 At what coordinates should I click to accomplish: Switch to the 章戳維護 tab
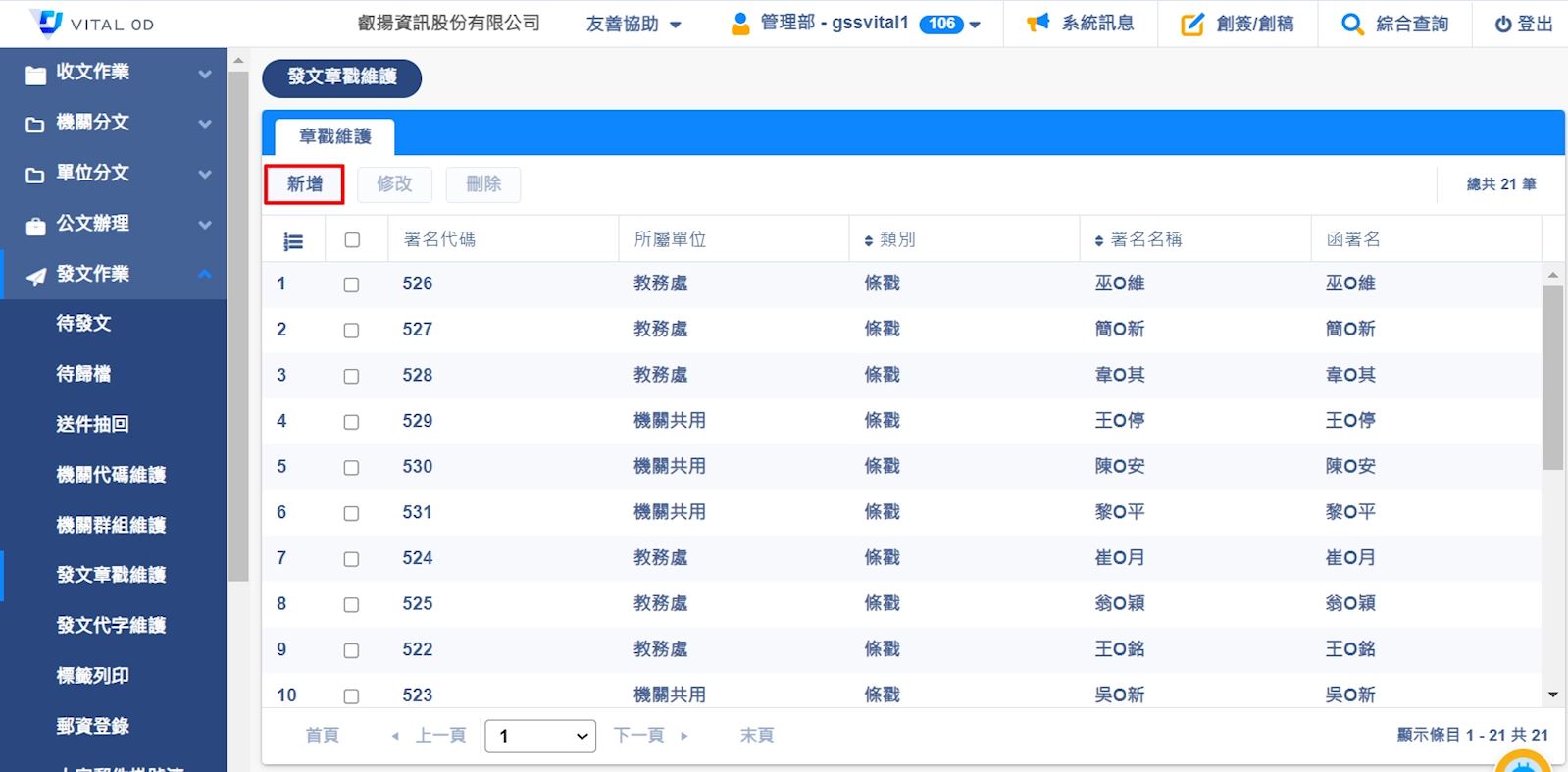pyautogui.click(x=334, y=136)
